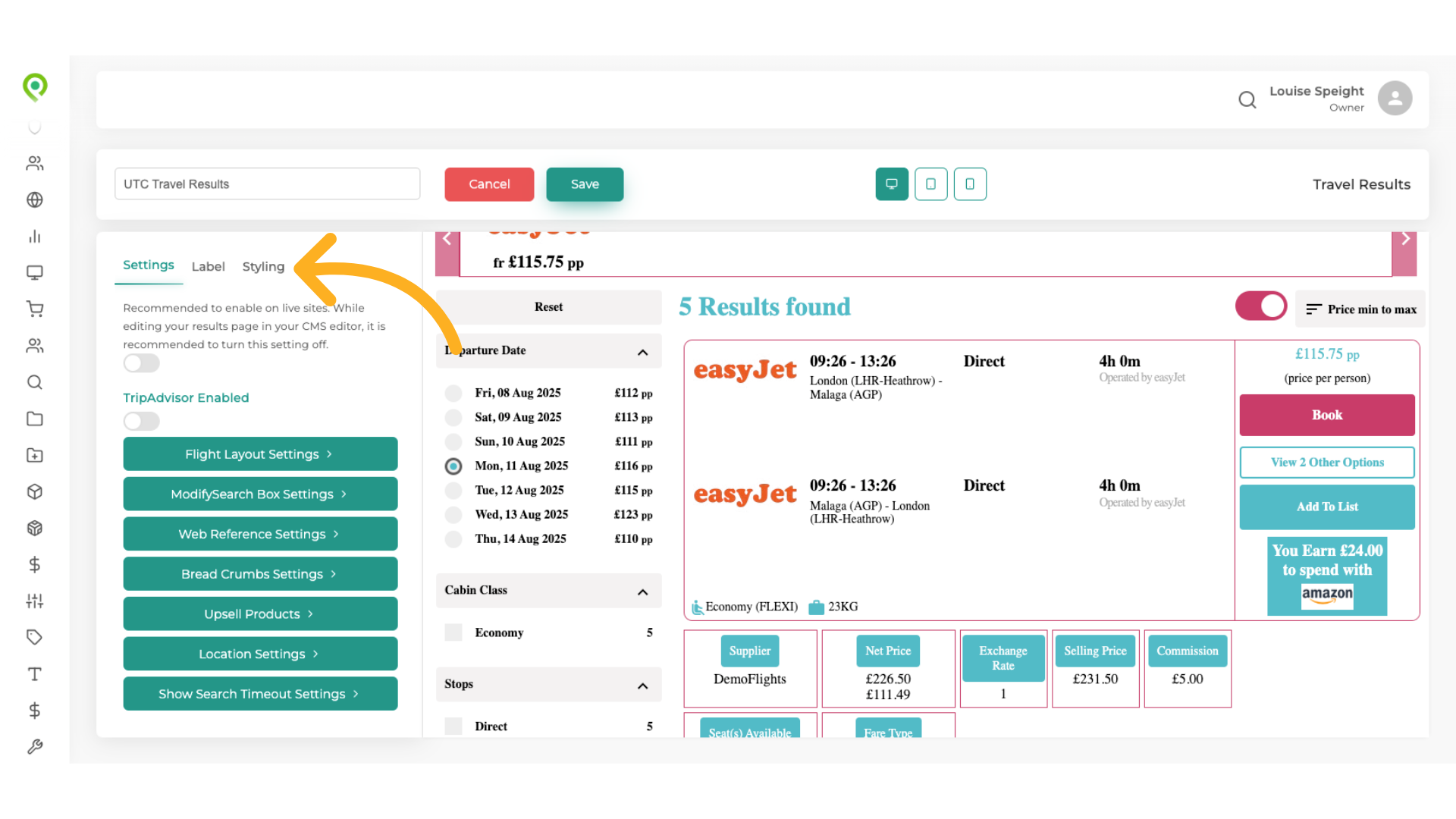The image size is (1456, 819).
Task: Collapse the Departure Date section
Action: coord(643,351)
